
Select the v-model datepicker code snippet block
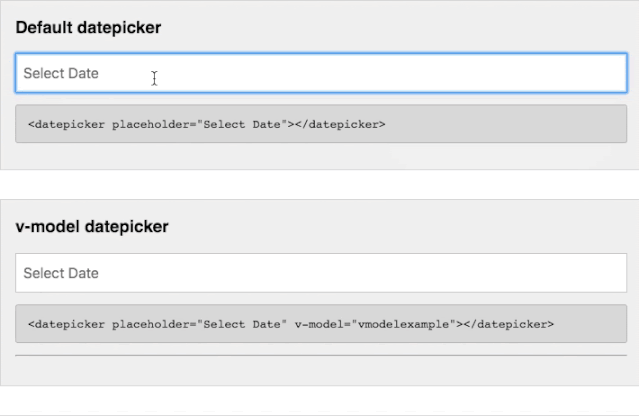point(320,324)
